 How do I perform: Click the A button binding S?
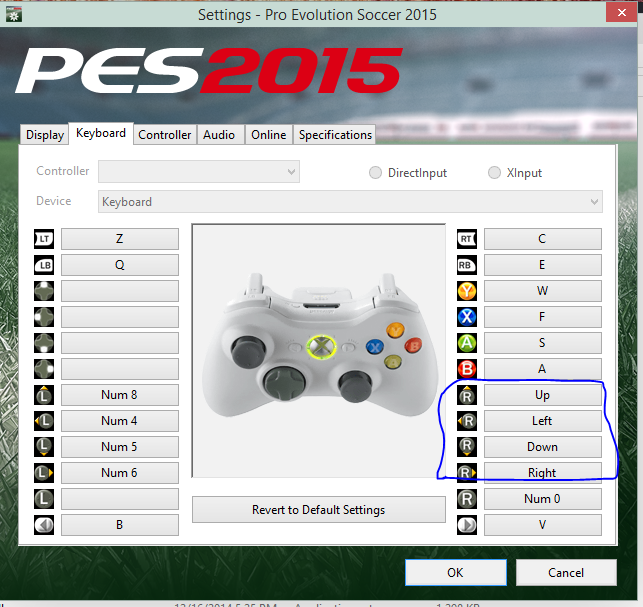(543, 343)
